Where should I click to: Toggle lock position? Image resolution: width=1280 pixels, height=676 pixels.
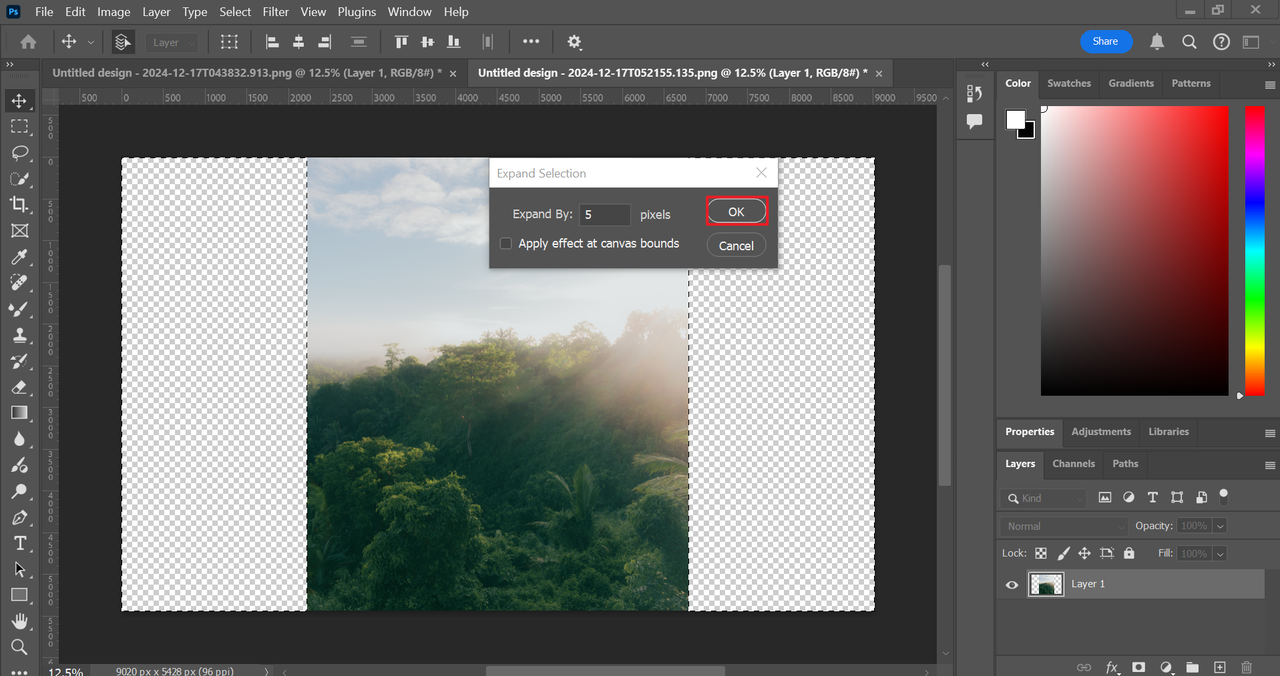[x=1084, y=553]
